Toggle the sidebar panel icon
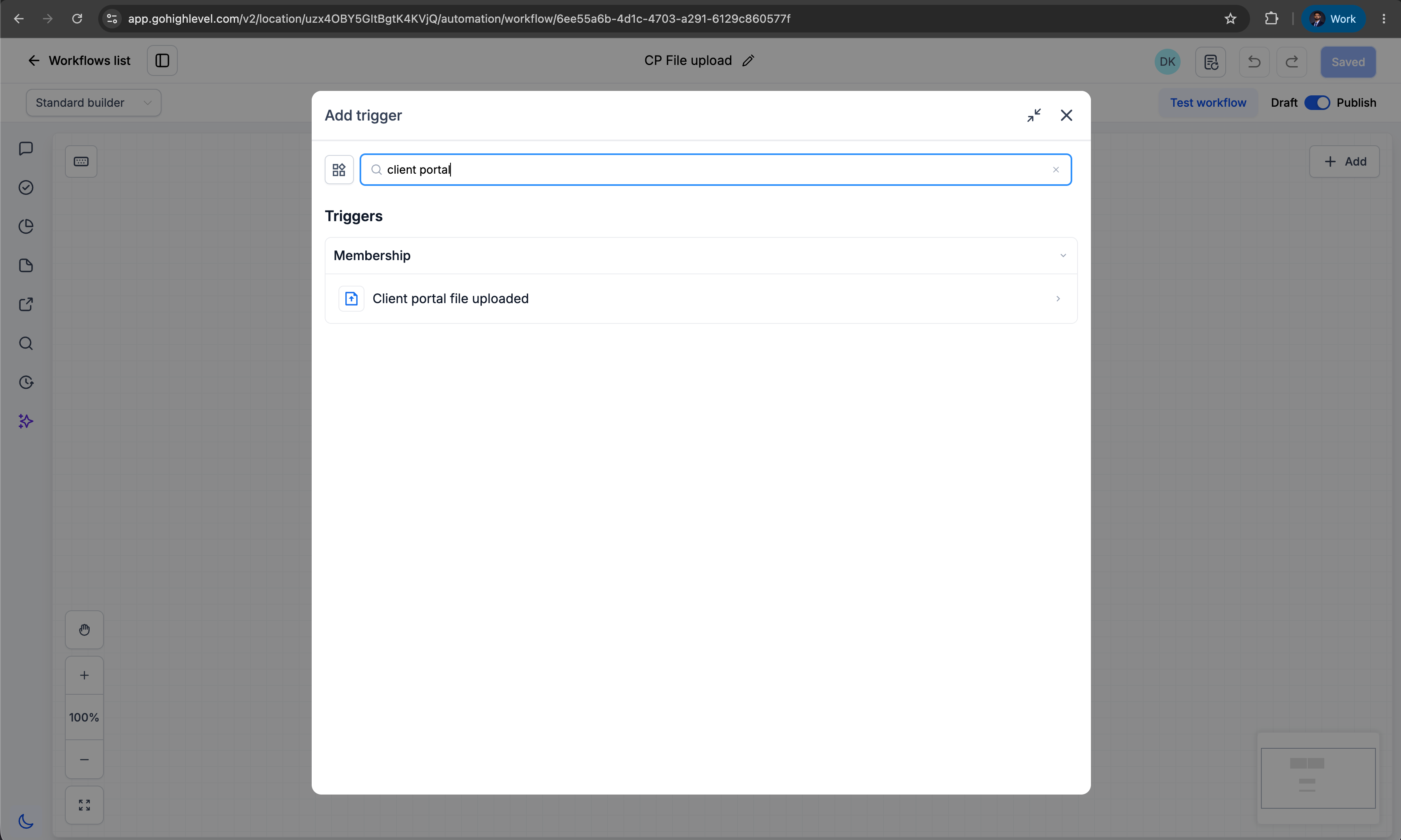1401x840 pixels. point(162,60)
